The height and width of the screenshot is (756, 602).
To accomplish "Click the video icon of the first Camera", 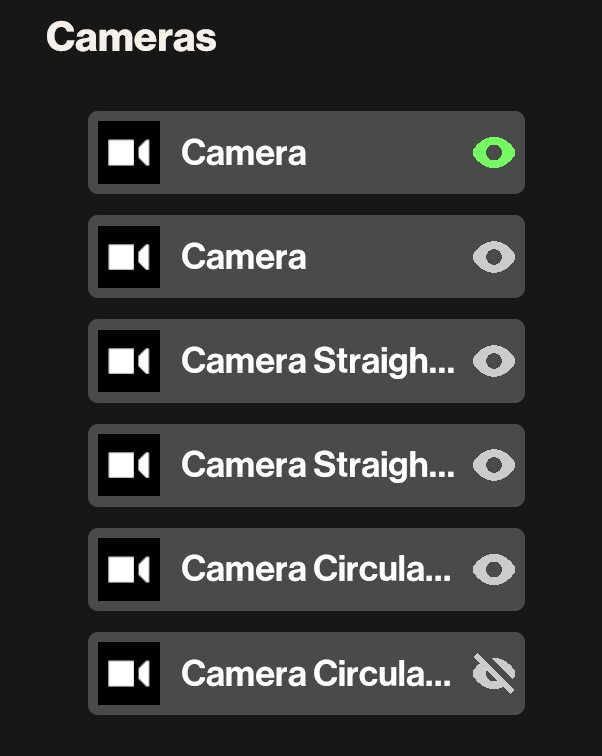I will pyautogui.click(x=129, y=153).
